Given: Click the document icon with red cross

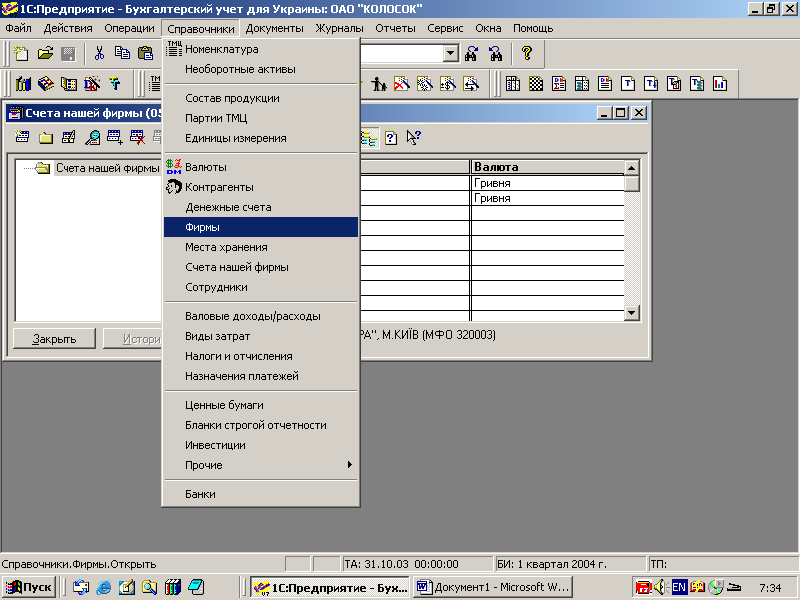Looking at the screenshot, I should [x=402, y=84].
